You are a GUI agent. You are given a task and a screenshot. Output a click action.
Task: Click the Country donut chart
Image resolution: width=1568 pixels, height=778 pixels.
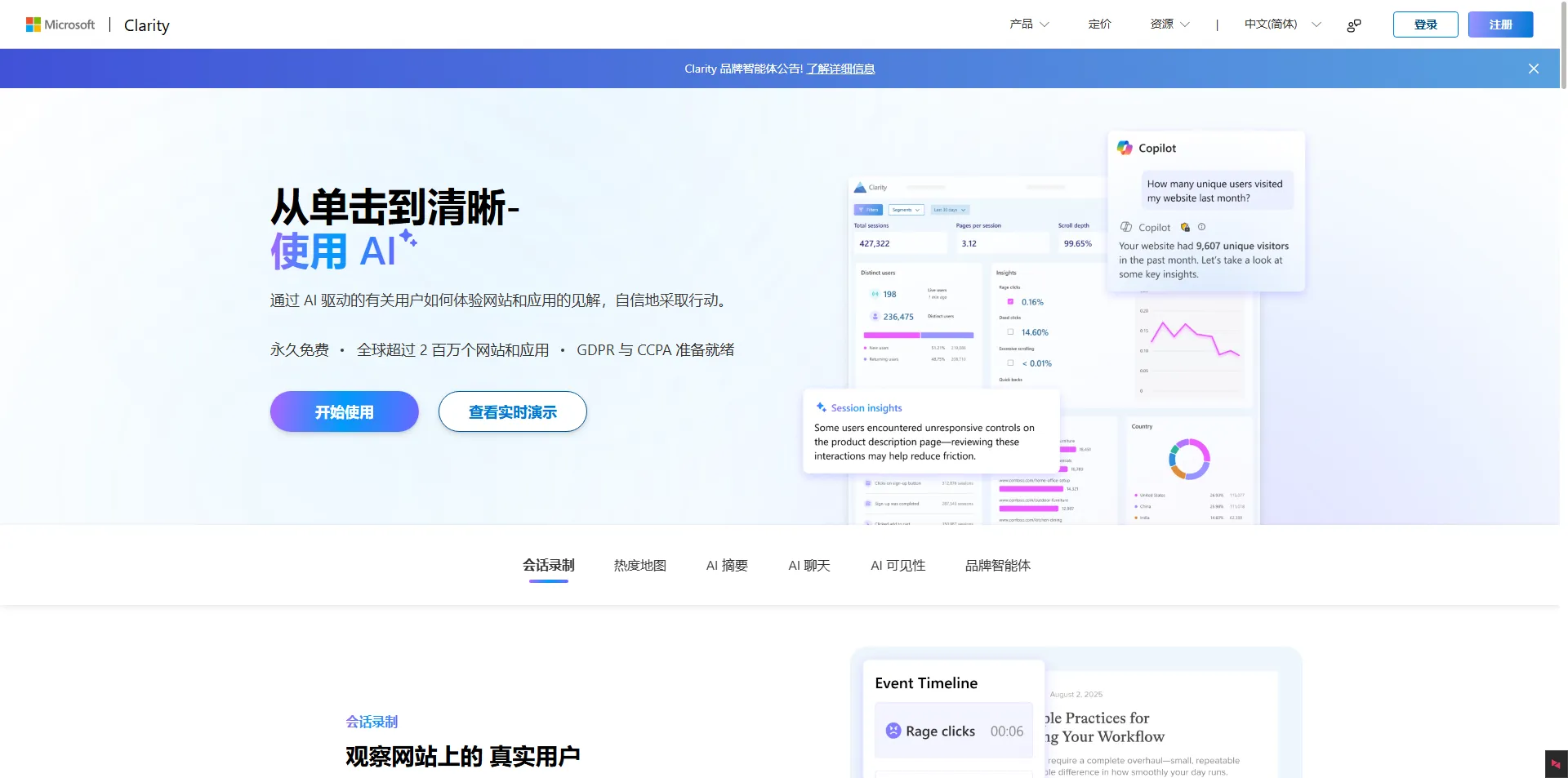point(1189,459)
